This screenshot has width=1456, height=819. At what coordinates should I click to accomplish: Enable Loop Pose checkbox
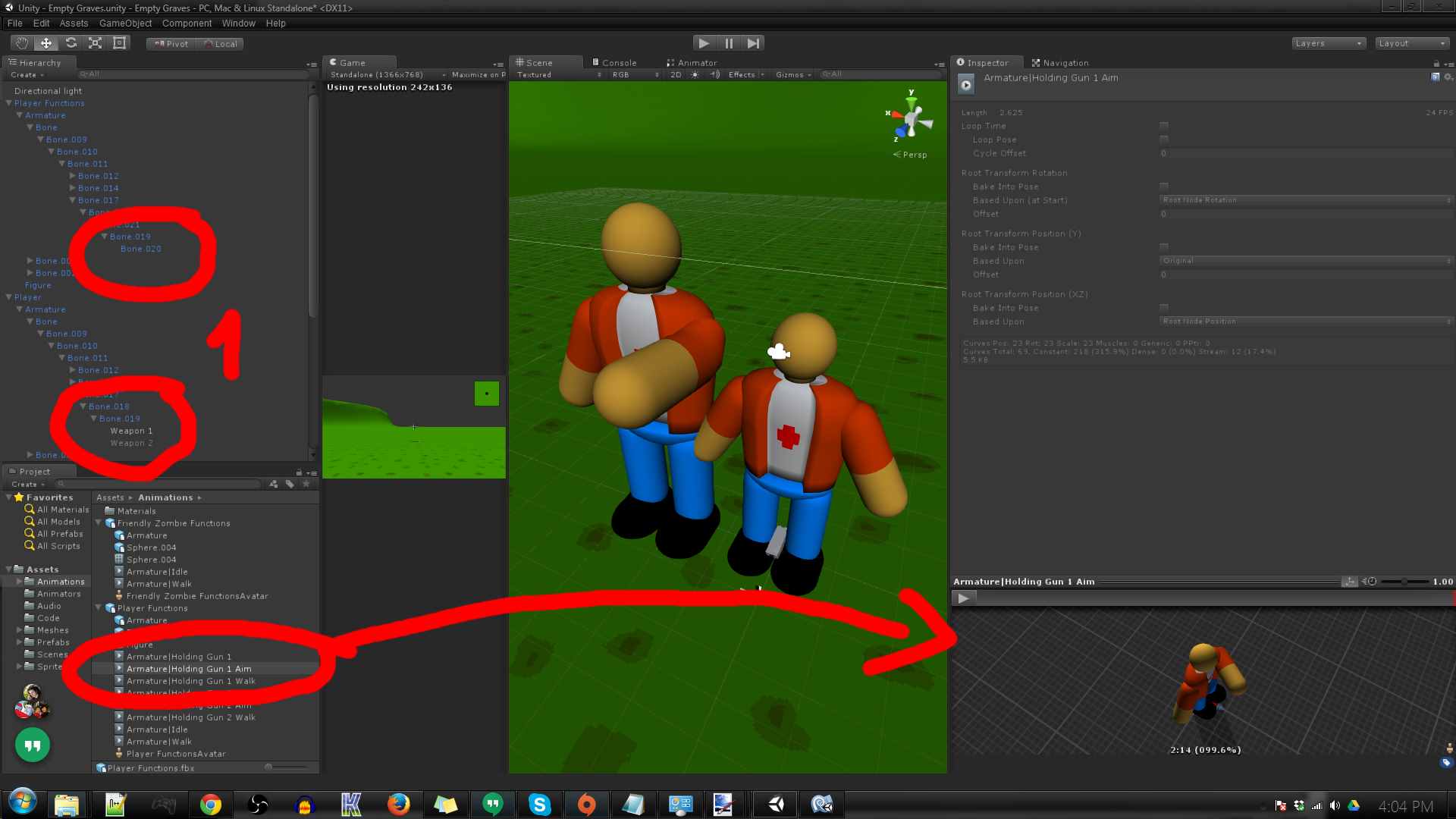click(1164, 140)
